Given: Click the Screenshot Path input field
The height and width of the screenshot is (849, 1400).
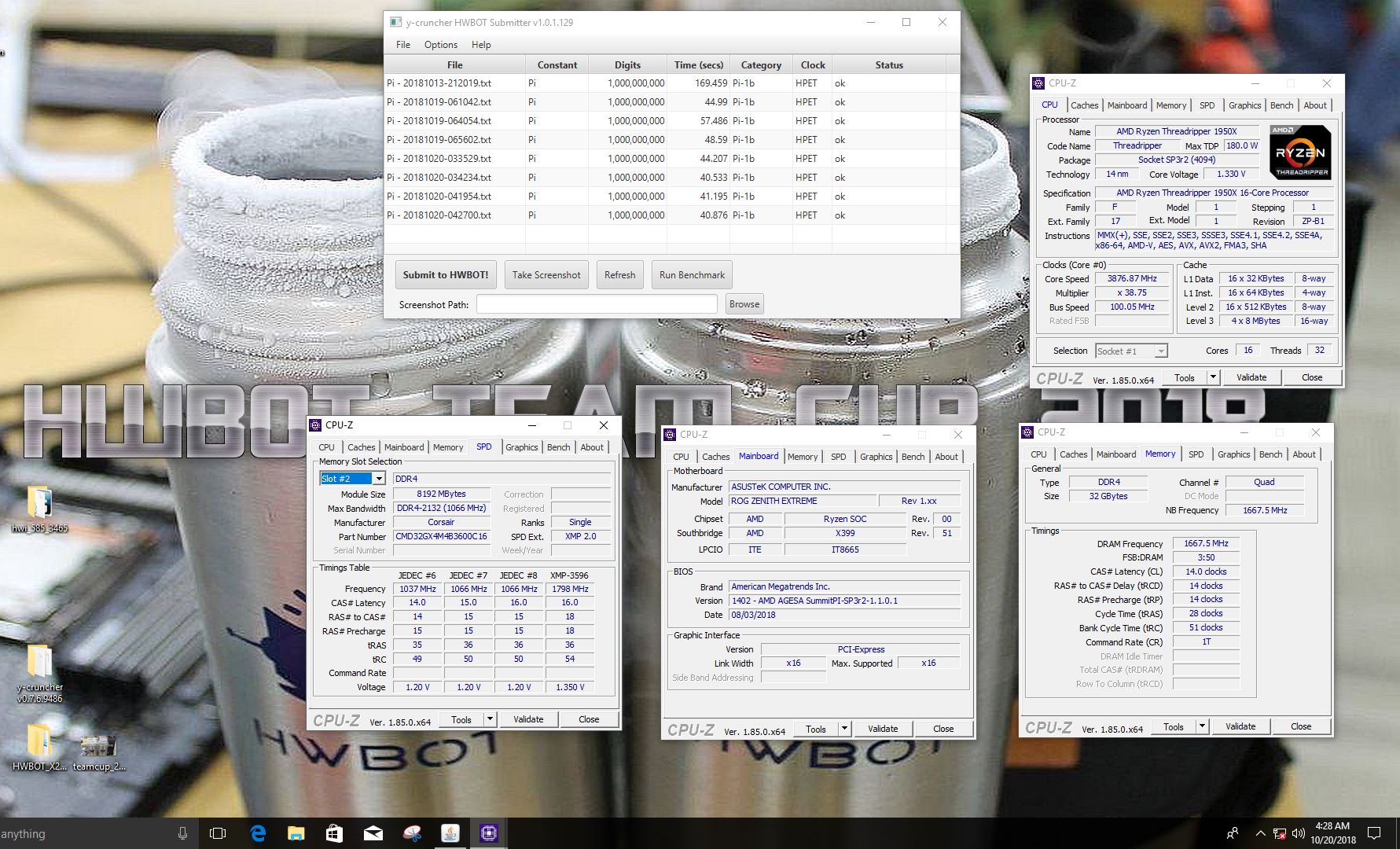Looking at the screenshot, I should [597, 304].
